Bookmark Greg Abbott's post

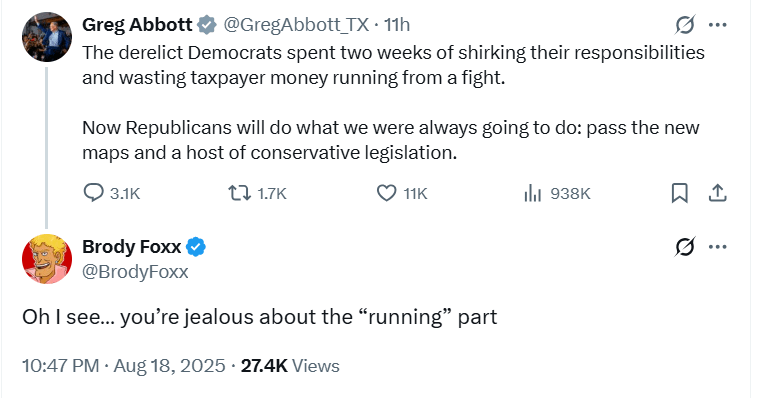pos(680,193)
